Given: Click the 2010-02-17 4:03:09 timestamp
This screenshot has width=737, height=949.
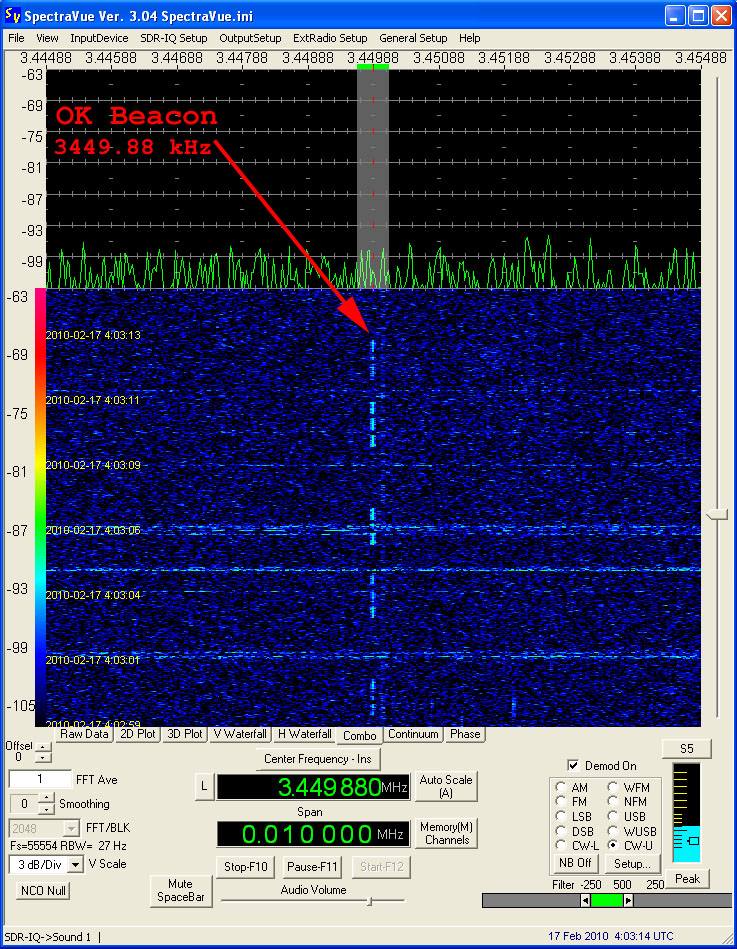Looking at the screenshot, I should pyautogui.click(x=93, y=465).
